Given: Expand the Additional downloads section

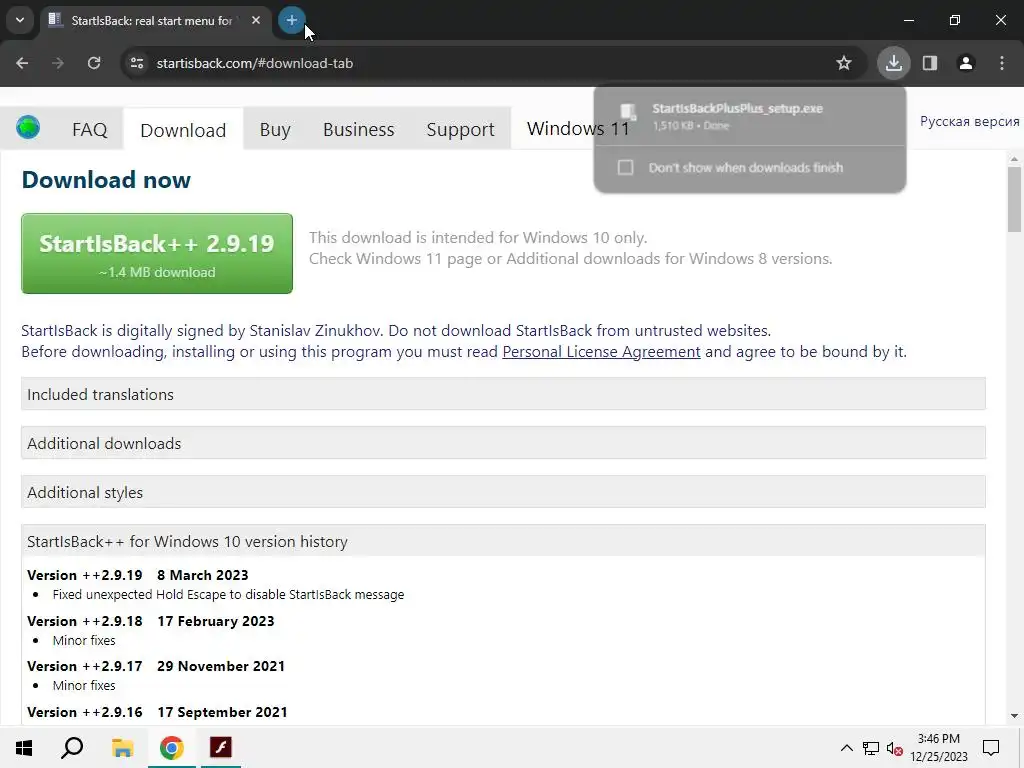Looking at the screenshot, I should (503, 443).
